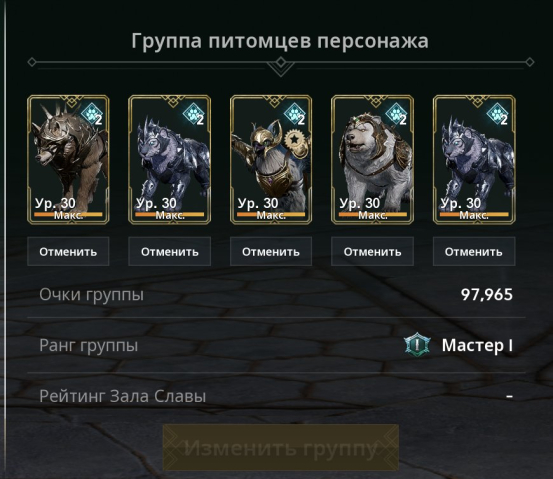Click paw badge on white bear card
553x479 pixels.
pos(396,114)
